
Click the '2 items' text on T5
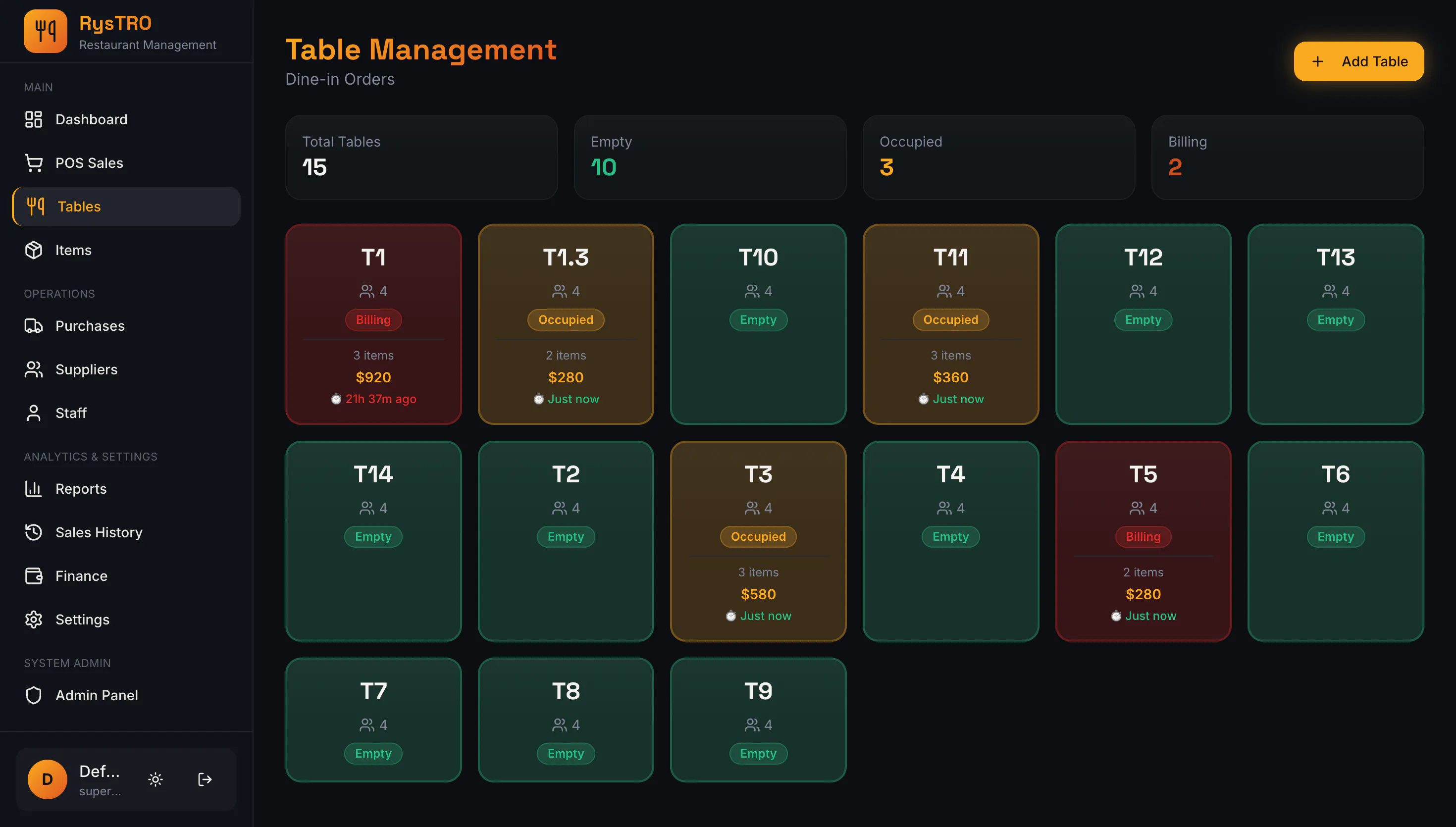click(1143, 572)
